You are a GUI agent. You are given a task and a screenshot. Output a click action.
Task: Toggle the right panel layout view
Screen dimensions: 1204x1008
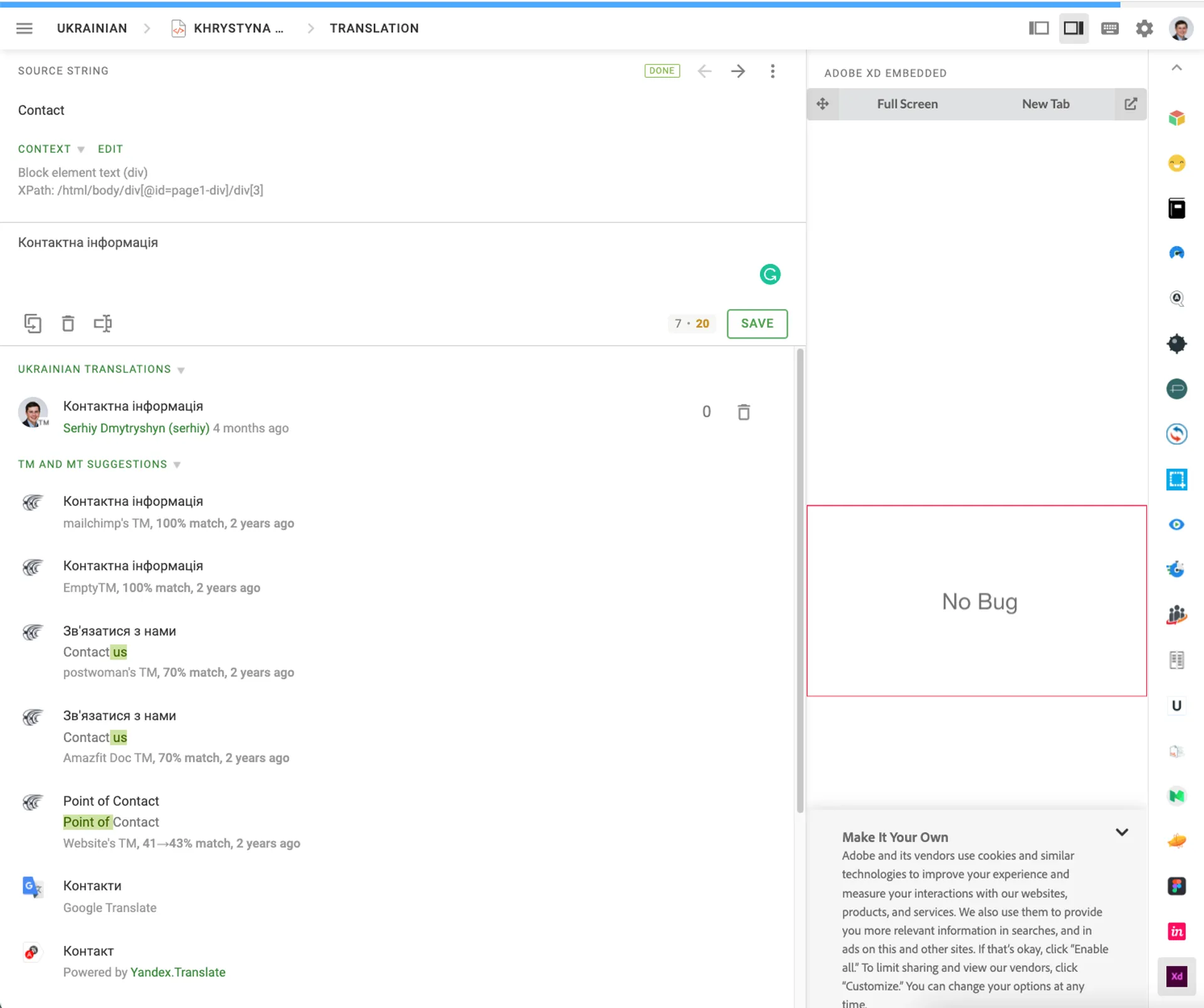pos(1074,28)
